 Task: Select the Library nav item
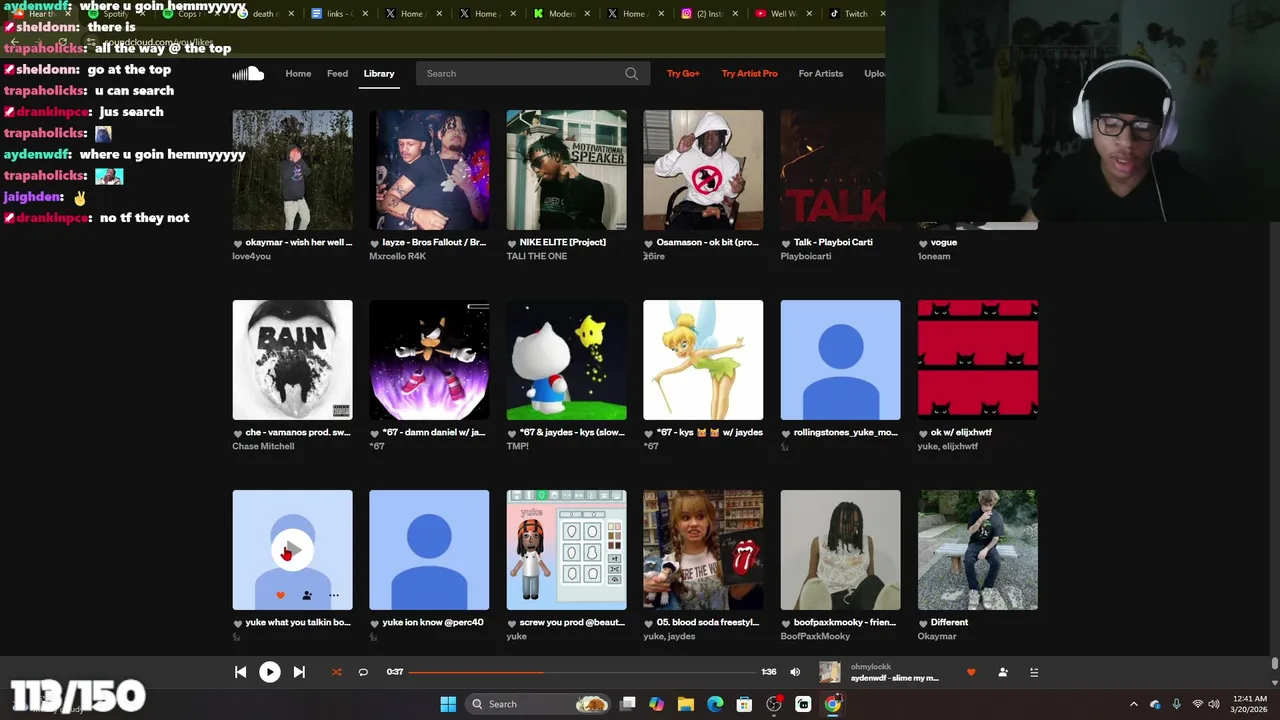pos(379,73)
